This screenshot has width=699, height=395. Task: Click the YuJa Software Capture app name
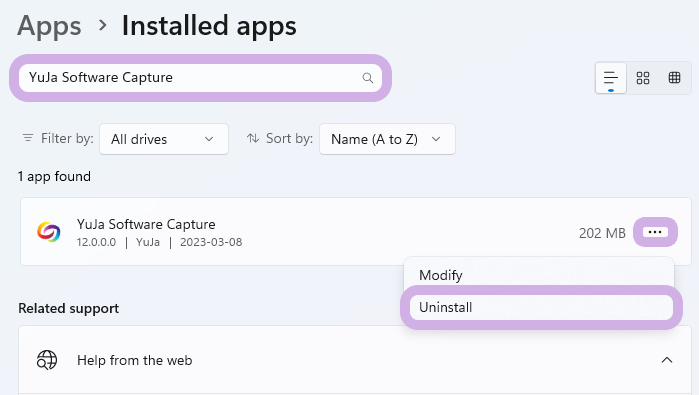[x=146, y=224]
